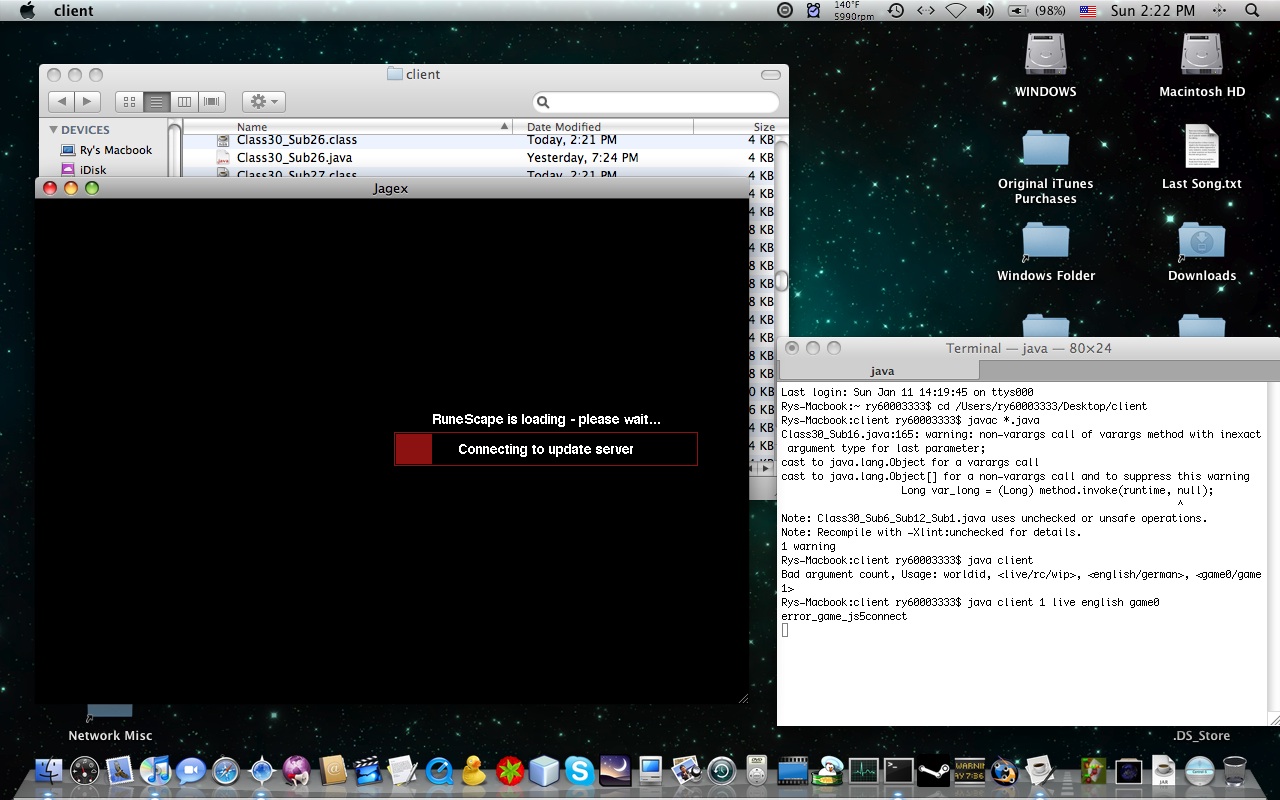Launch iPhoto from the Dock
1280x800 pixels.
click(686, 771)
